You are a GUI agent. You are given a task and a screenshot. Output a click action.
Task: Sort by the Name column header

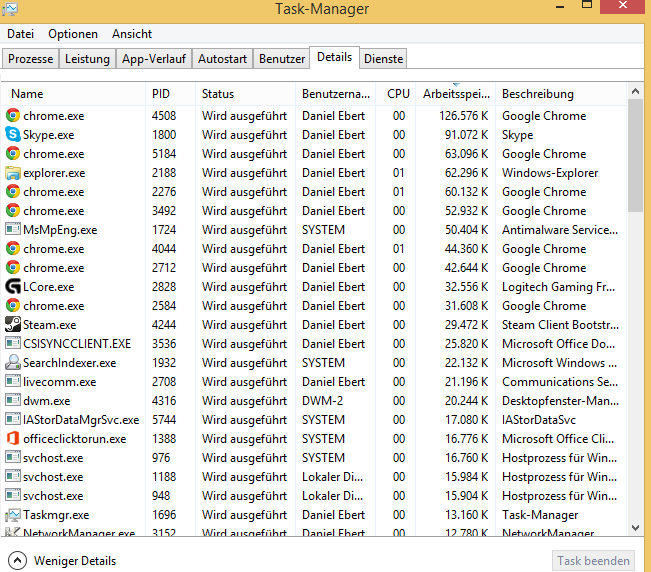pos(73,94)
